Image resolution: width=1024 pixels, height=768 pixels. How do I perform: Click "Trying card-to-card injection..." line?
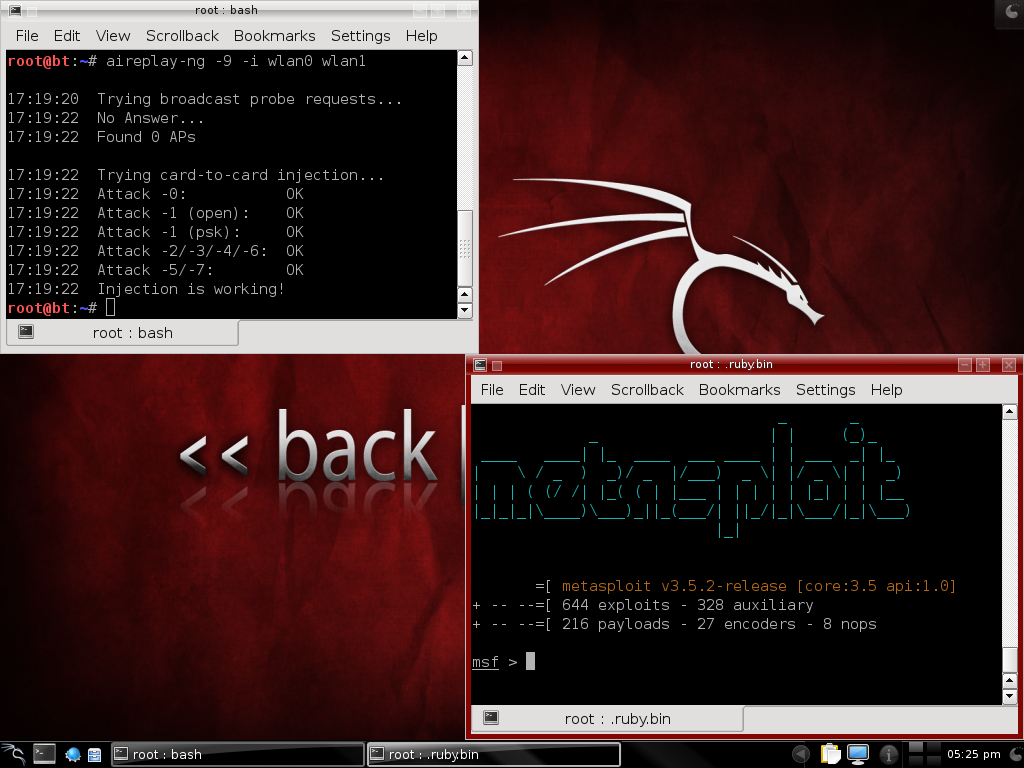(x=240, y=175)
